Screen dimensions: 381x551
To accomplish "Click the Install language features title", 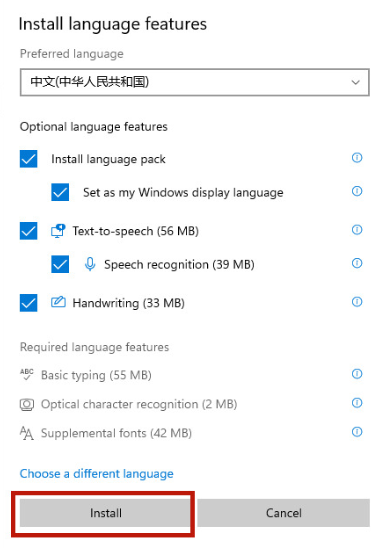I will tap(113, 24).
